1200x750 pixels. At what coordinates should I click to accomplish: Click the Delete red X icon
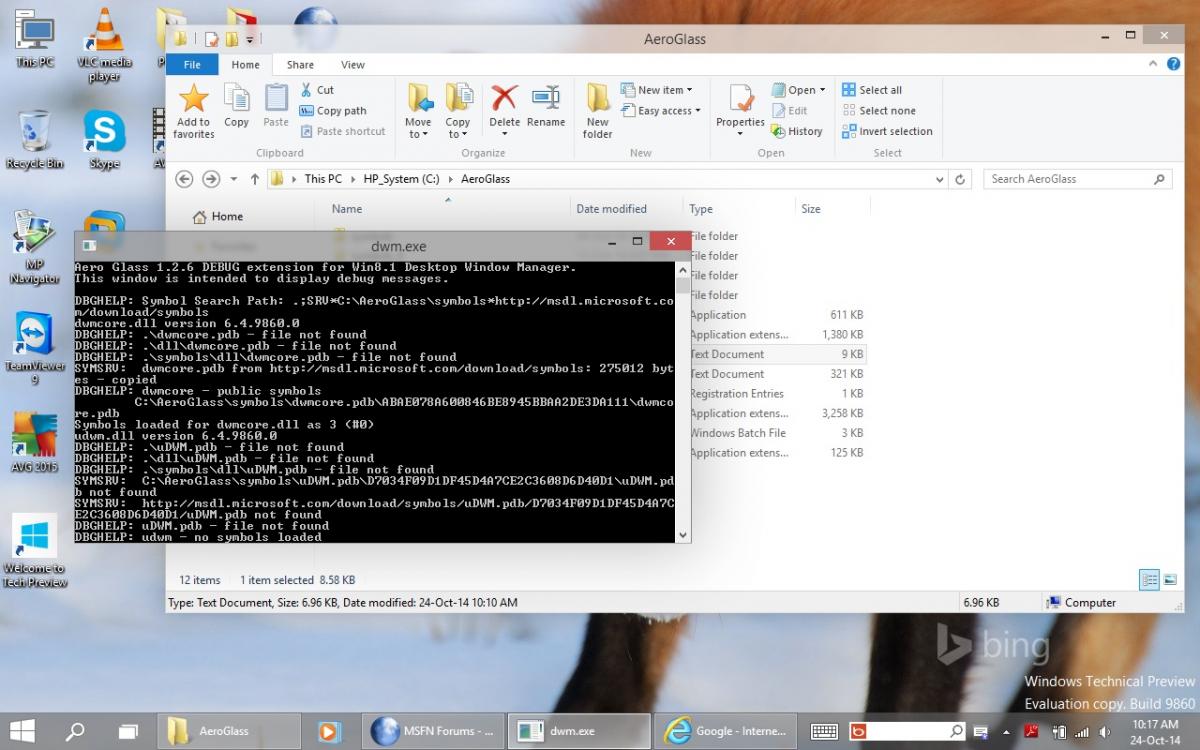504,98
